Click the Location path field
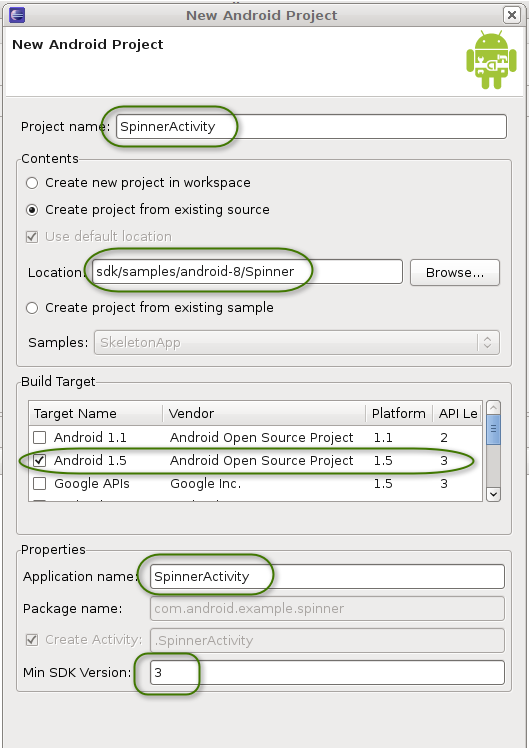 (247, 271)
